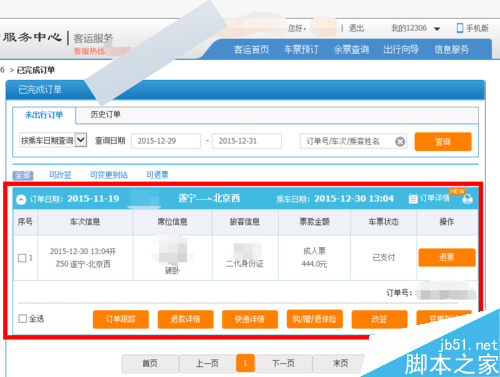The height and width of the screenshot is (377, 500).
Task: Click the 已支付 ticket status text
Action: pyautogui.click(x=383, y=257)
